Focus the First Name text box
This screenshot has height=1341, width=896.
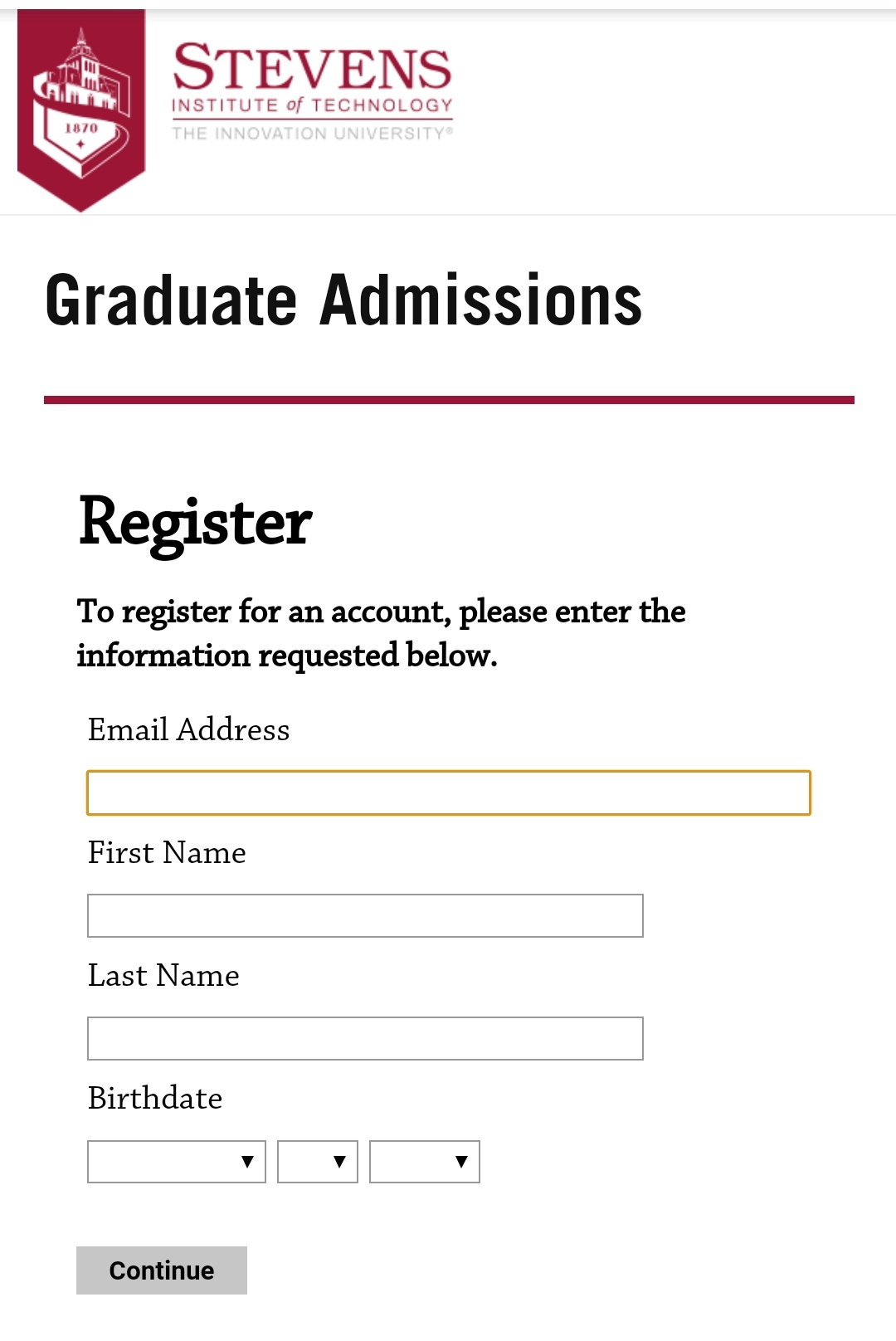(365, 916)
